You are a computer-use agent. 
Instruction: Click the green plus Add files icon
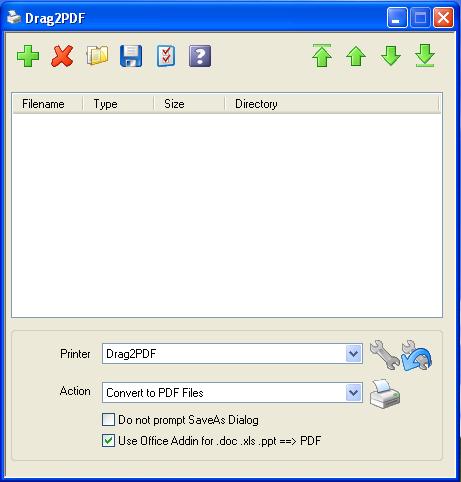[28, 56]
